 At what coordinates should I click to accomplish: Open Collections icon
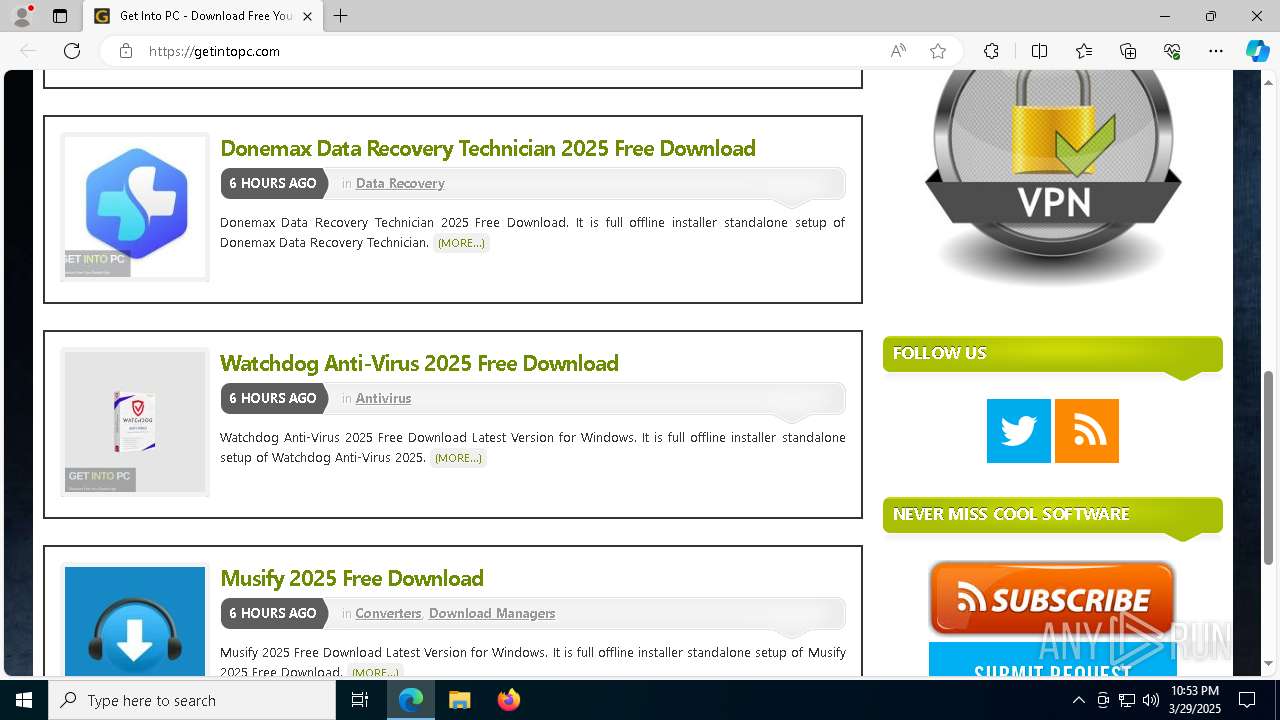[1128, 51]
